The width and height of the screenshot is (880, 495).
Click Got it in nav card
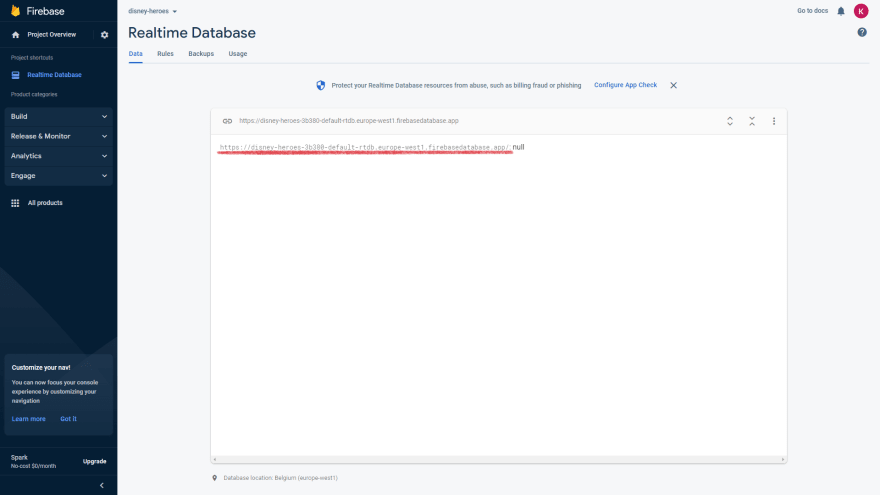pos(68,419)
